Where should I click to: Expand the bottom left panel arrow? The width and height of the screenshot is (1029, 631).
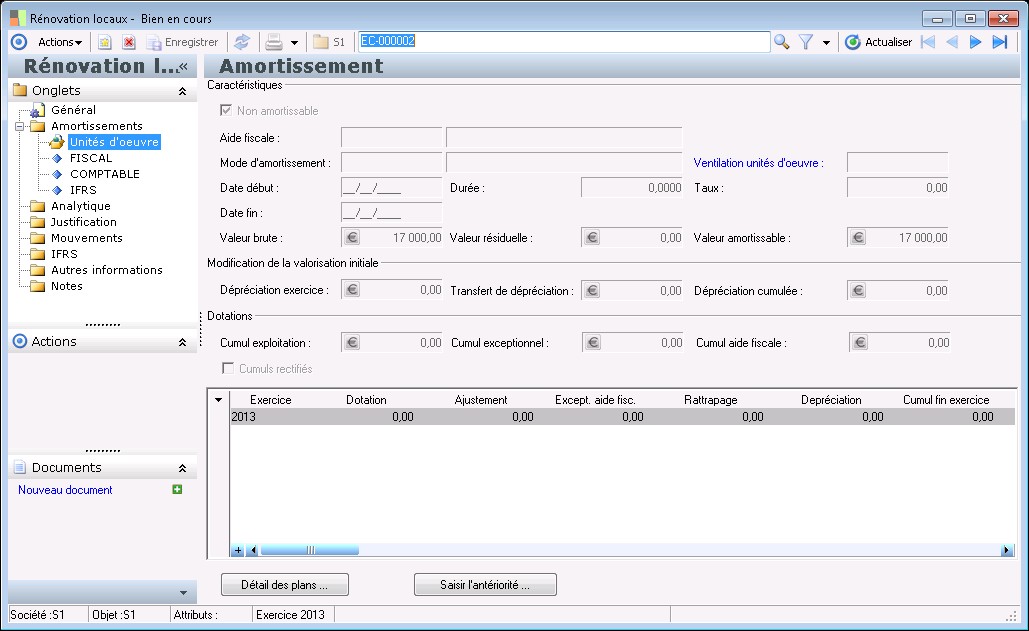tap(183, 592)
